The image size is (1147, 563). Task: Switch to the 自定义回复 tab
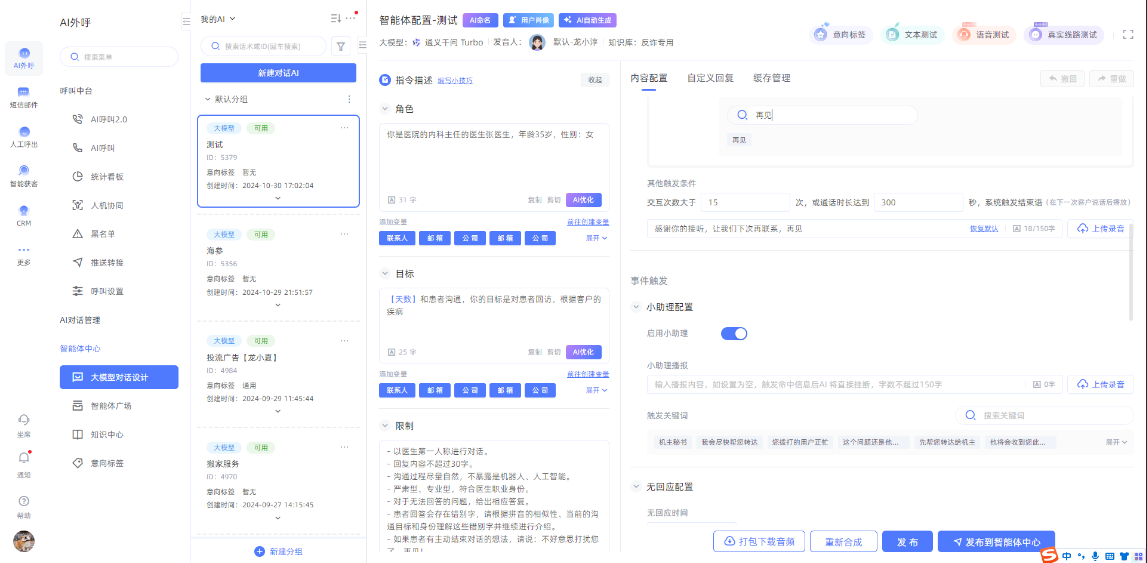click(x=709, y=78)
